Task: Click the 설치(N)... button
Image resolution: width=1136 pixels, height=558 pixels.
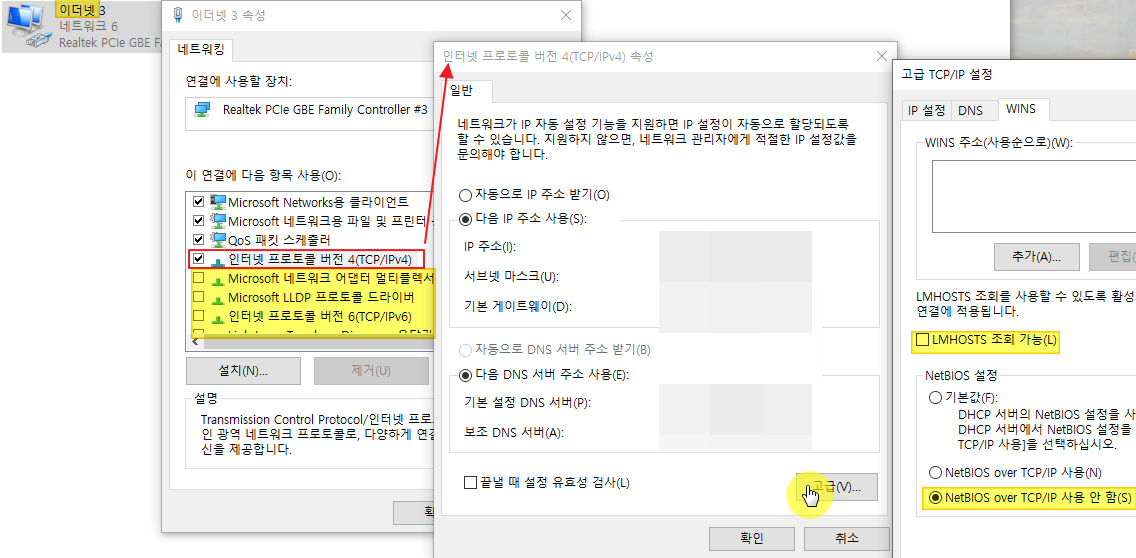Action: (243, 371)
